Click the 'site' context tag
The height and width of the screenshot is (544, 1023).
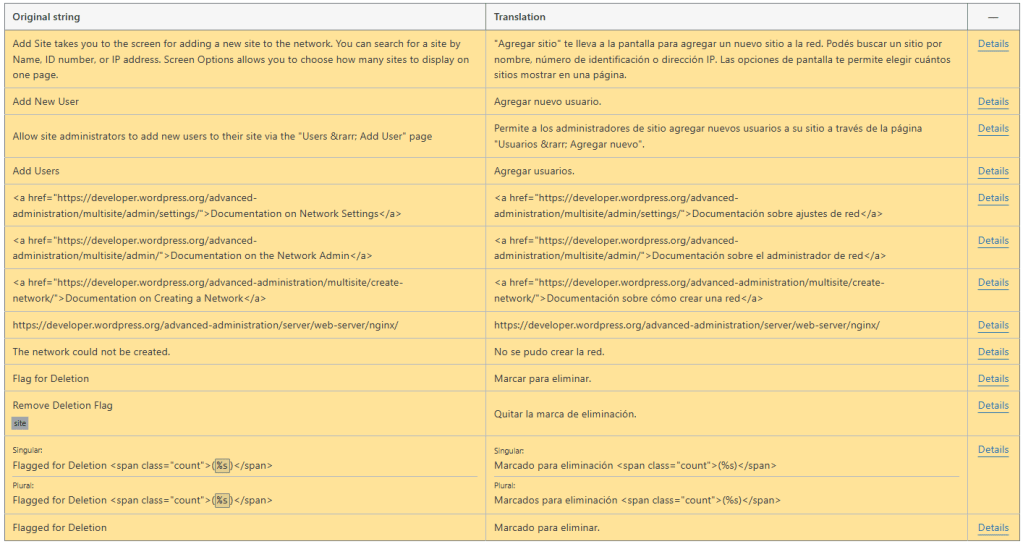click(x=20, y=423)
